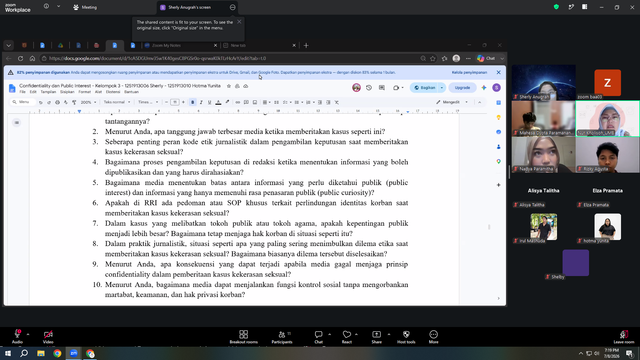This screenshot has height=360, width=640.
Task: Open the Tampilan menu
Action: pyautogui.click(x=48, y=92)
